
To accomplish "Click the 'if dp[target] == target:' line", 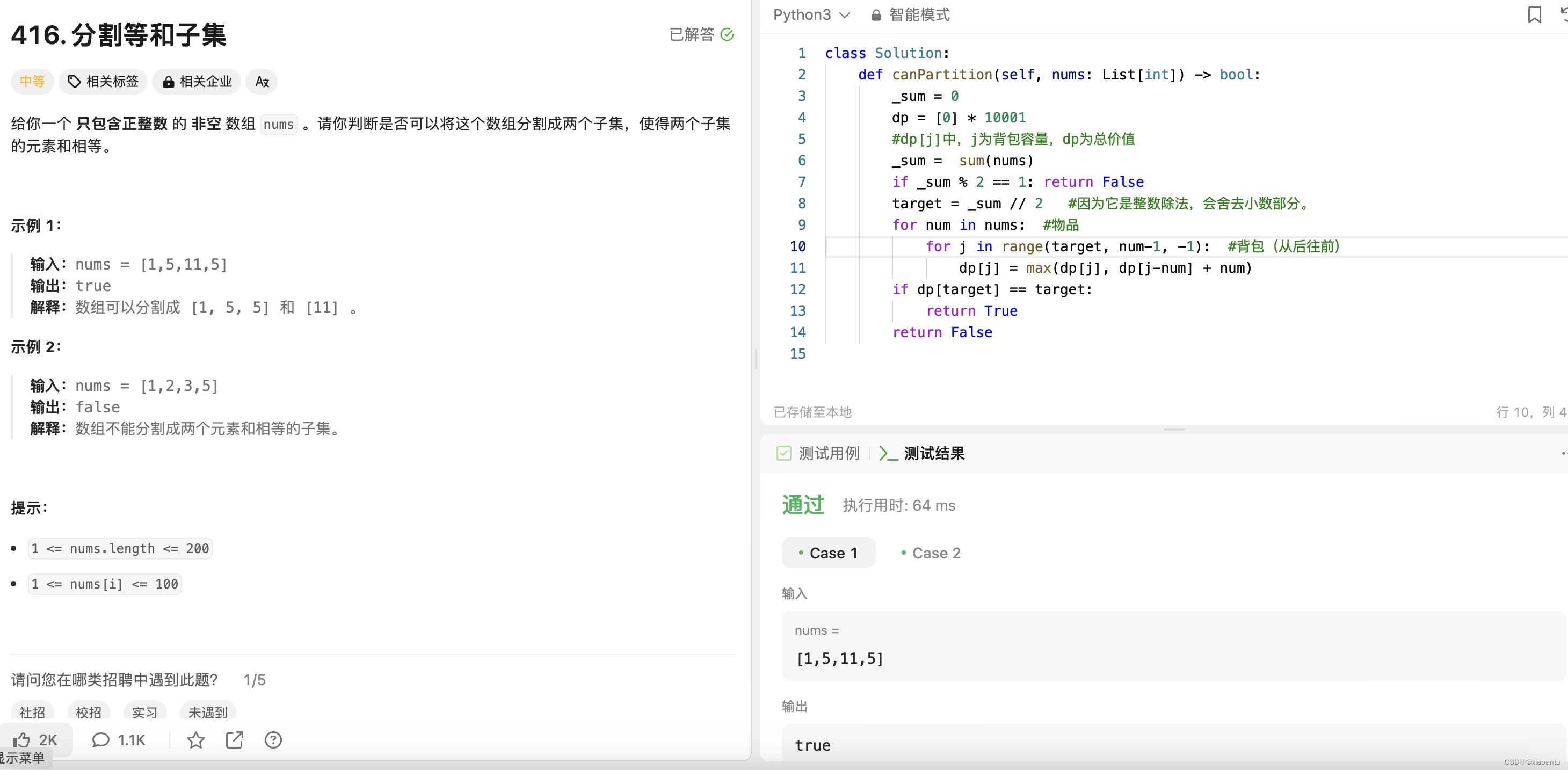I will tap(992, 290).
